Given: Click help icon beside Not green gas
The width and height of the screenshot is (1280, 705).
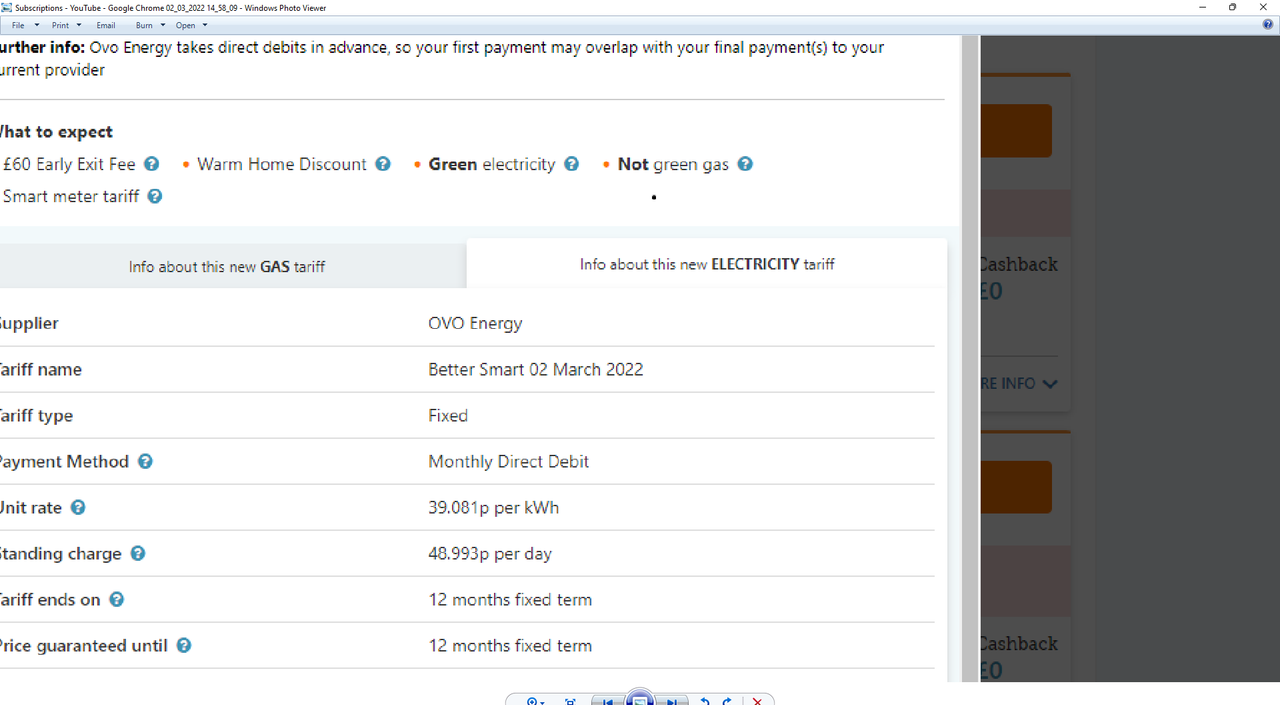Looking at the screenshot, I should point(745,164).
